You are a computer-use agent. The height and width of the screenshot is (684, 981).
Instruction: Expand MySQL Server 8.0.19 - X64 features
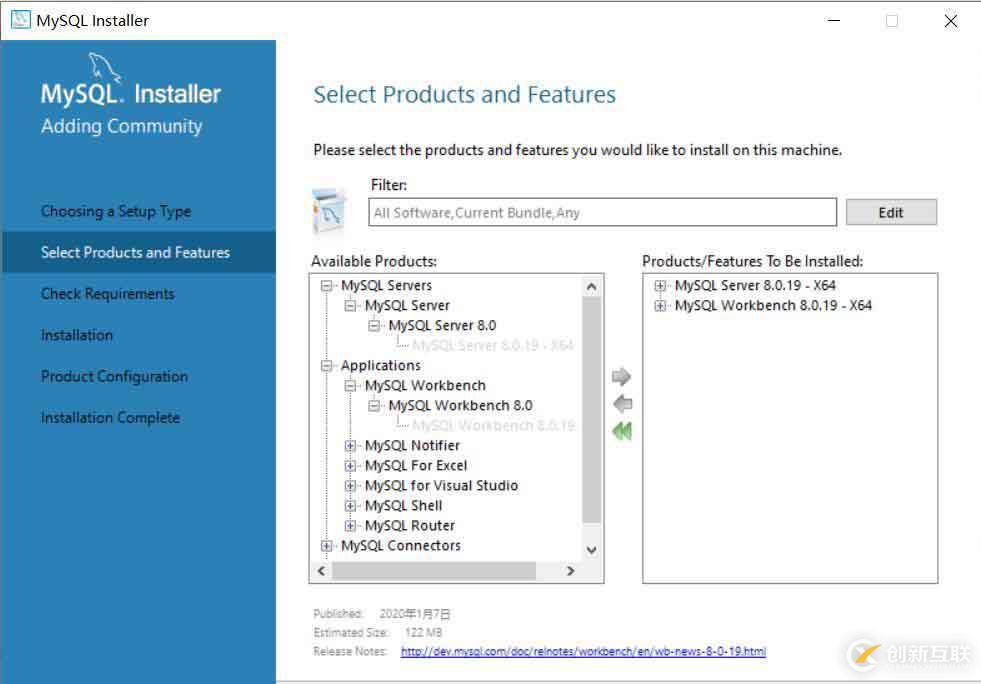660,286
